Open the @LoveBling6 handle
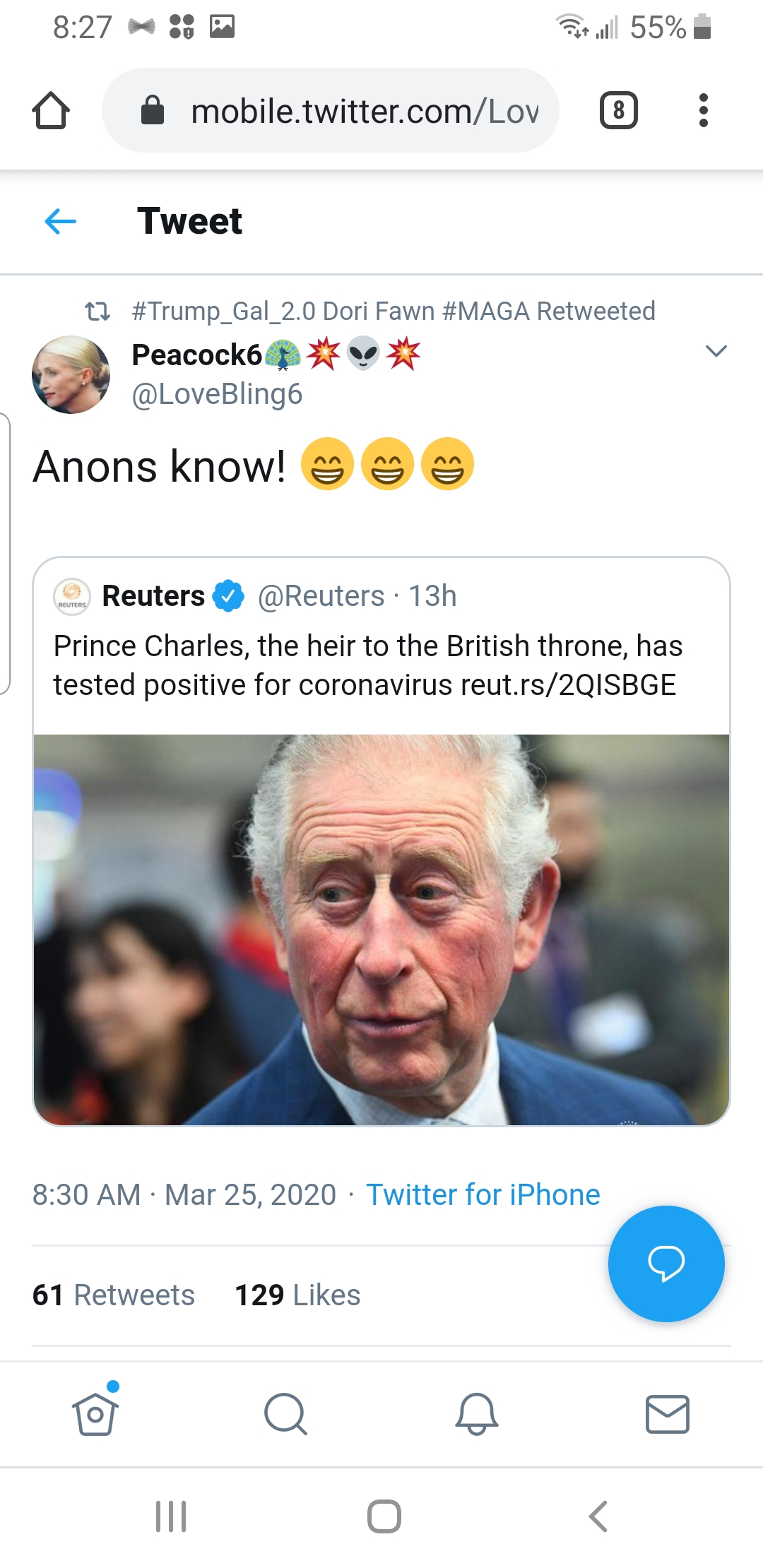Image resolution: width=763 pixels, height=1568 pixels. coord(217,394)
